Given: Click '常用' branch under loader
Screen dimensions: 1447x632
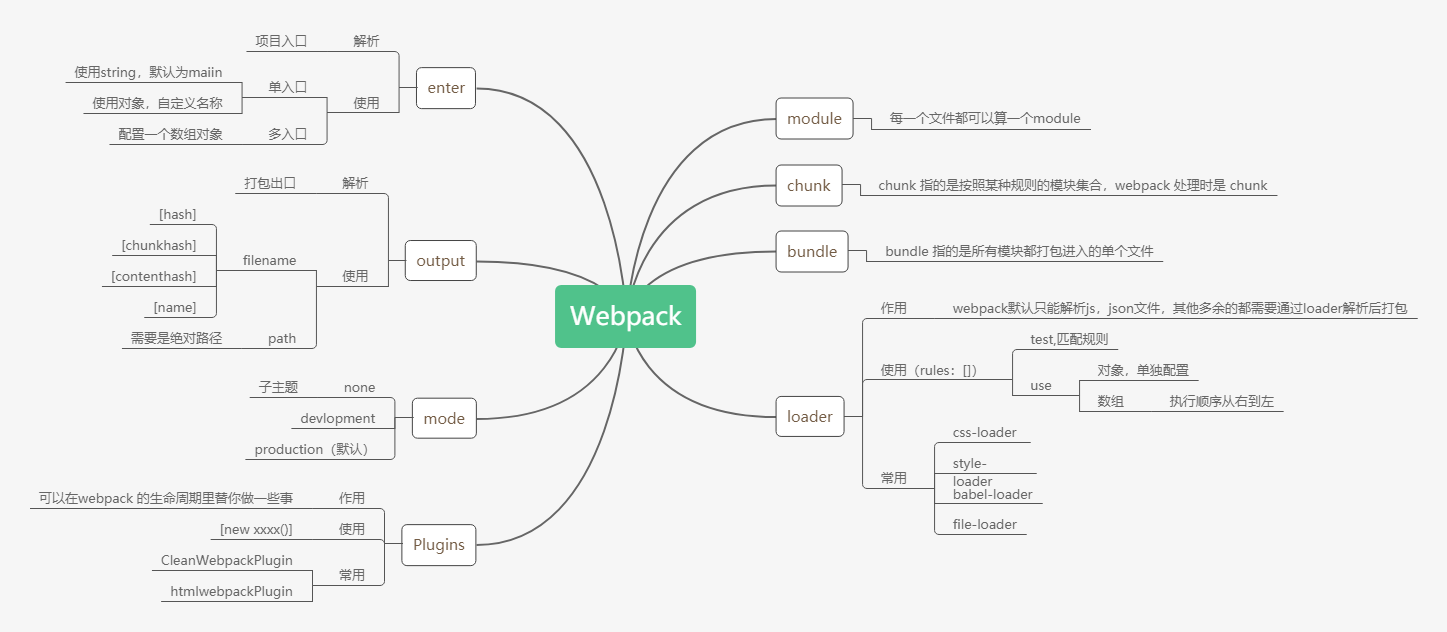Looking at the screenshot, I should 894,478.
